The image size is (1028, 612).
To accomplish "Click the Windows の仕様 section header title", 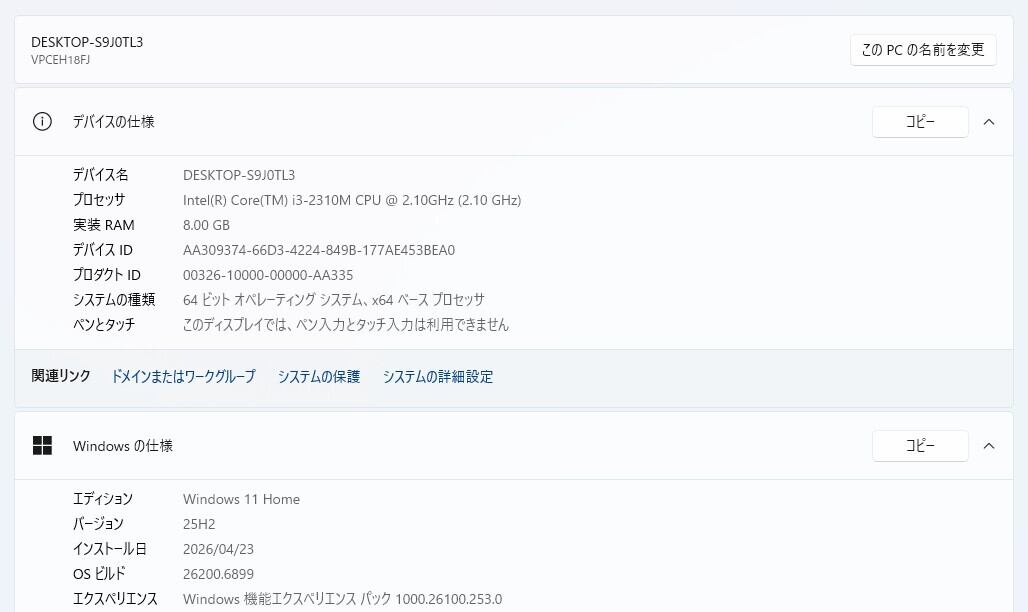I will pyautogui.click(x=123, y=446).
